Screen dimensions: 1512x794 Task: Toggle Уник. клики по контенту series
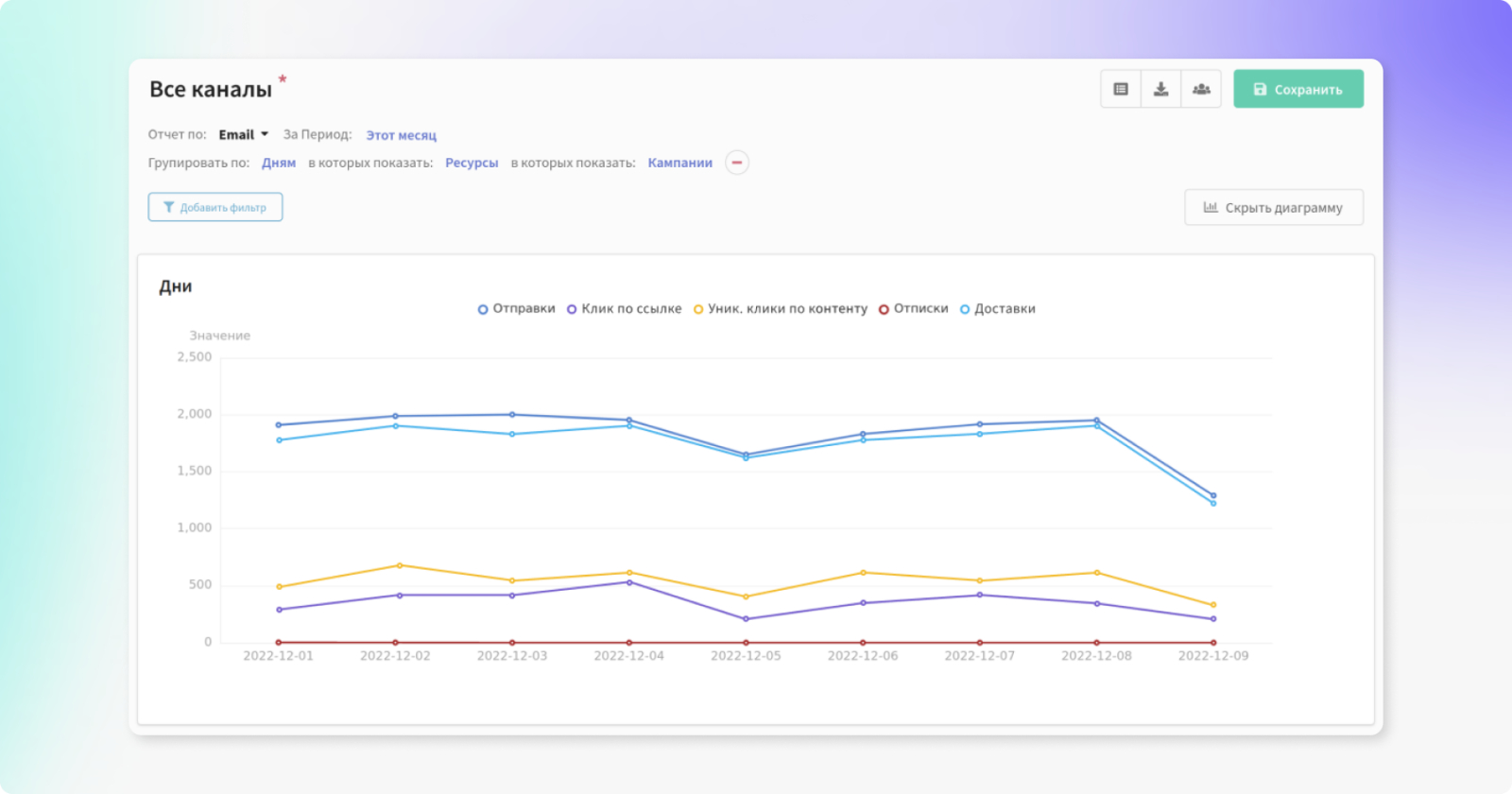[780, 309]
